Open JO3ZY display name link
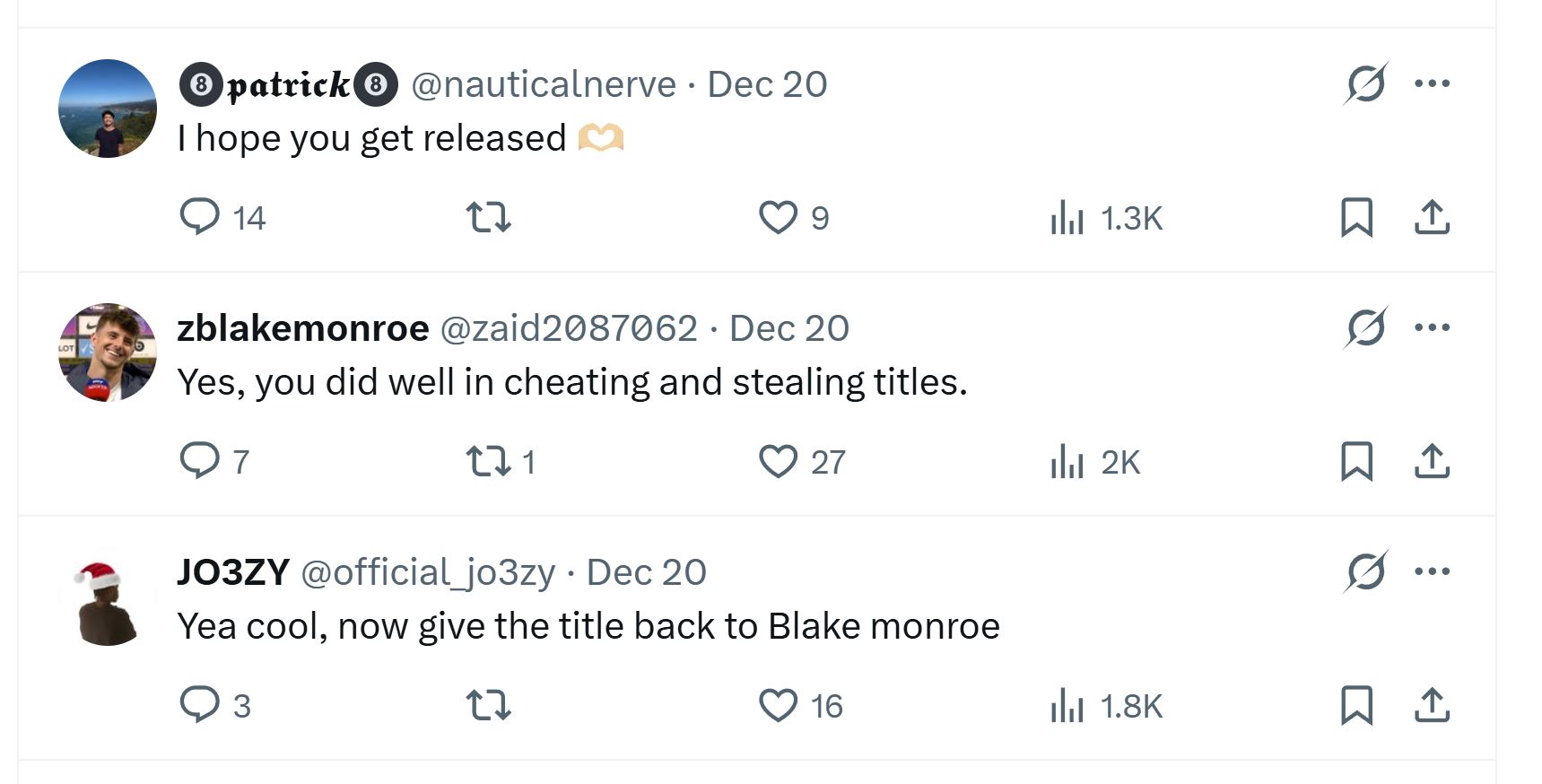 pyautogui.click(x=233, y=572)
